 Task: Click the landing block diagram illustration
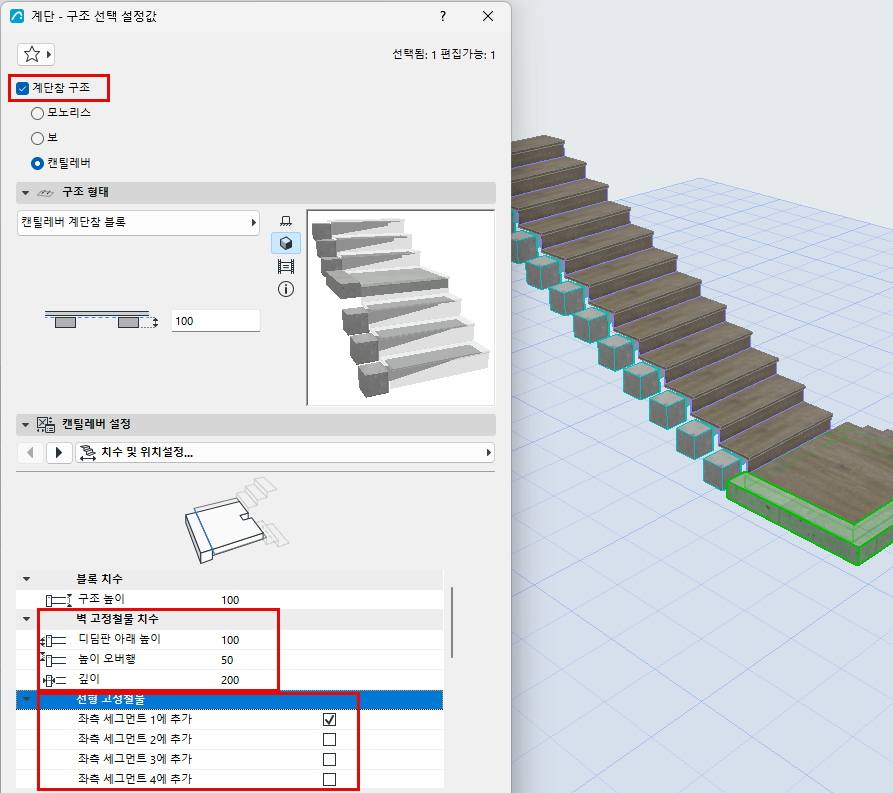(x=236, y=521)
